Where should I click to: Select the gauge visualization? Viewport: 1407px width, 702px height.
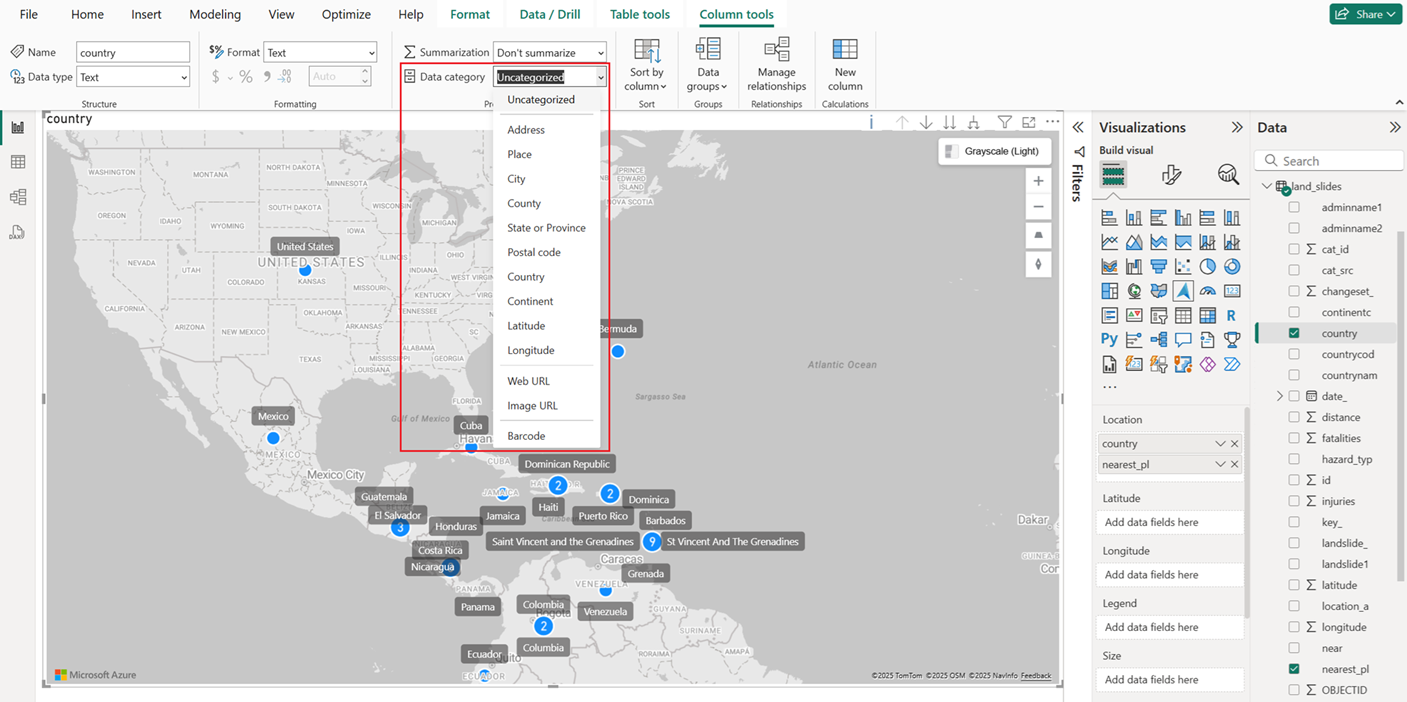tap(1209, 290)
